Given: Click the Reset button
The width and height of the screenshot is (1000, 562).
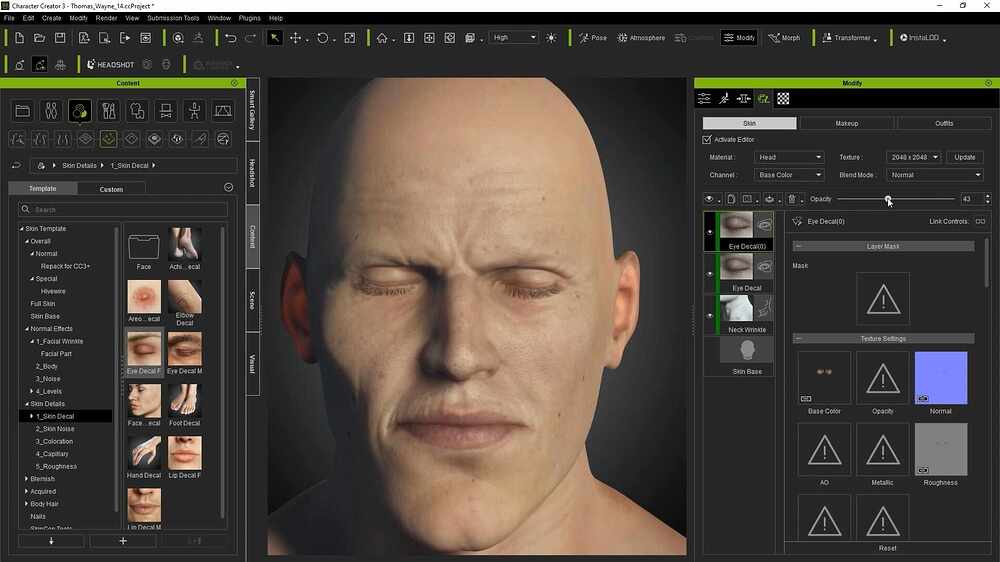Looking at the screenshot, I should tap(887, 548).
